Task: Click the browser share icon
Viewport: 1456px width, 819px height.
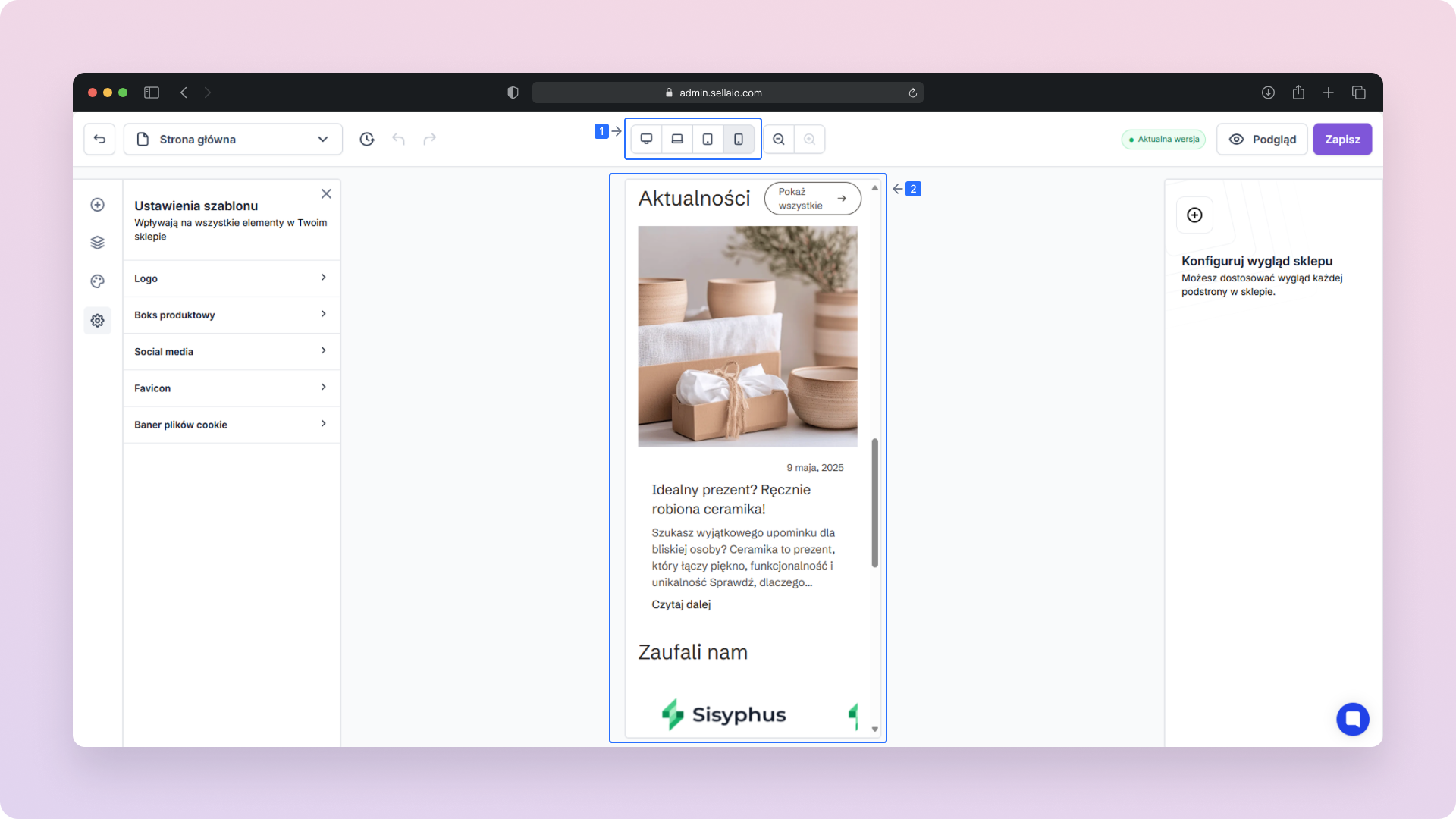Action: tap(1298, 92)
